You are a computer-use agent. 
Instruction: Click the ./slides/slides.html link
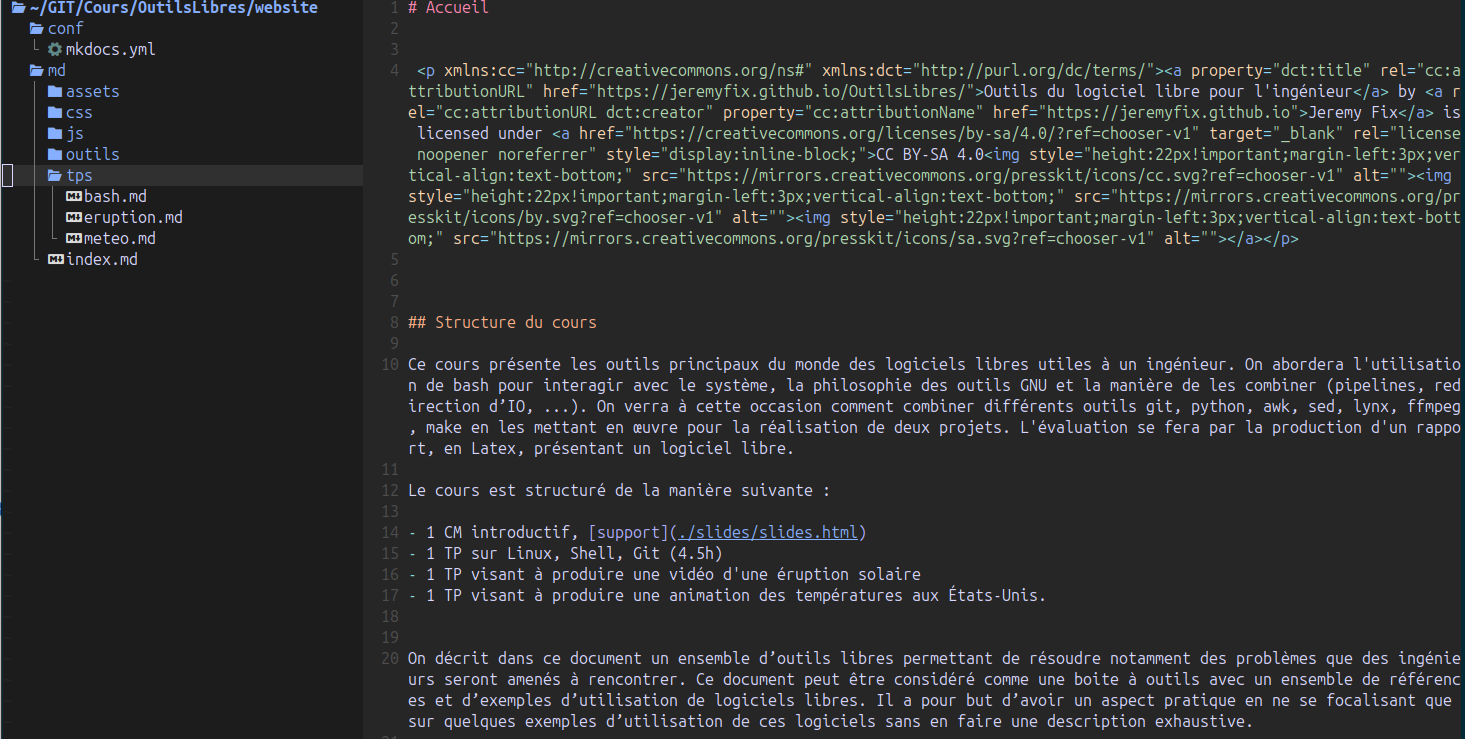(767, 533)
